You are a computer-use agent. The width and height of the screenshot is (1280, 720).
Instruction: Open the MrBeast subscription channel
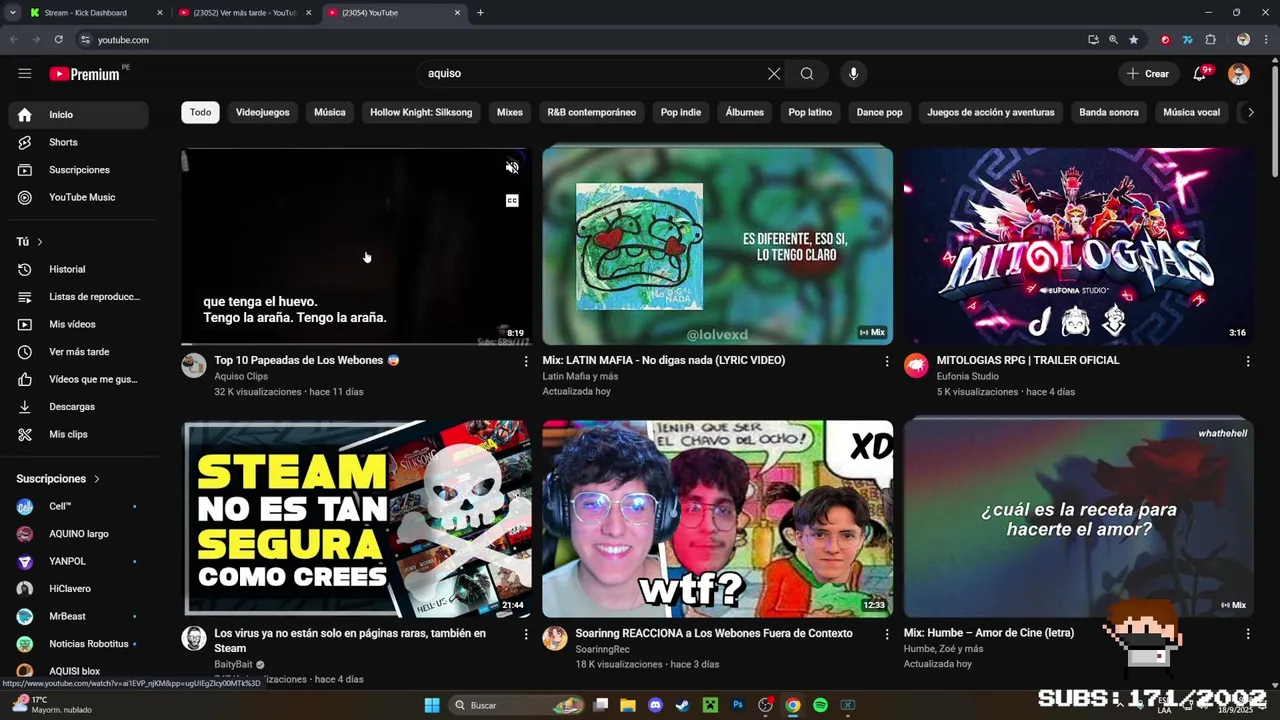78,617
